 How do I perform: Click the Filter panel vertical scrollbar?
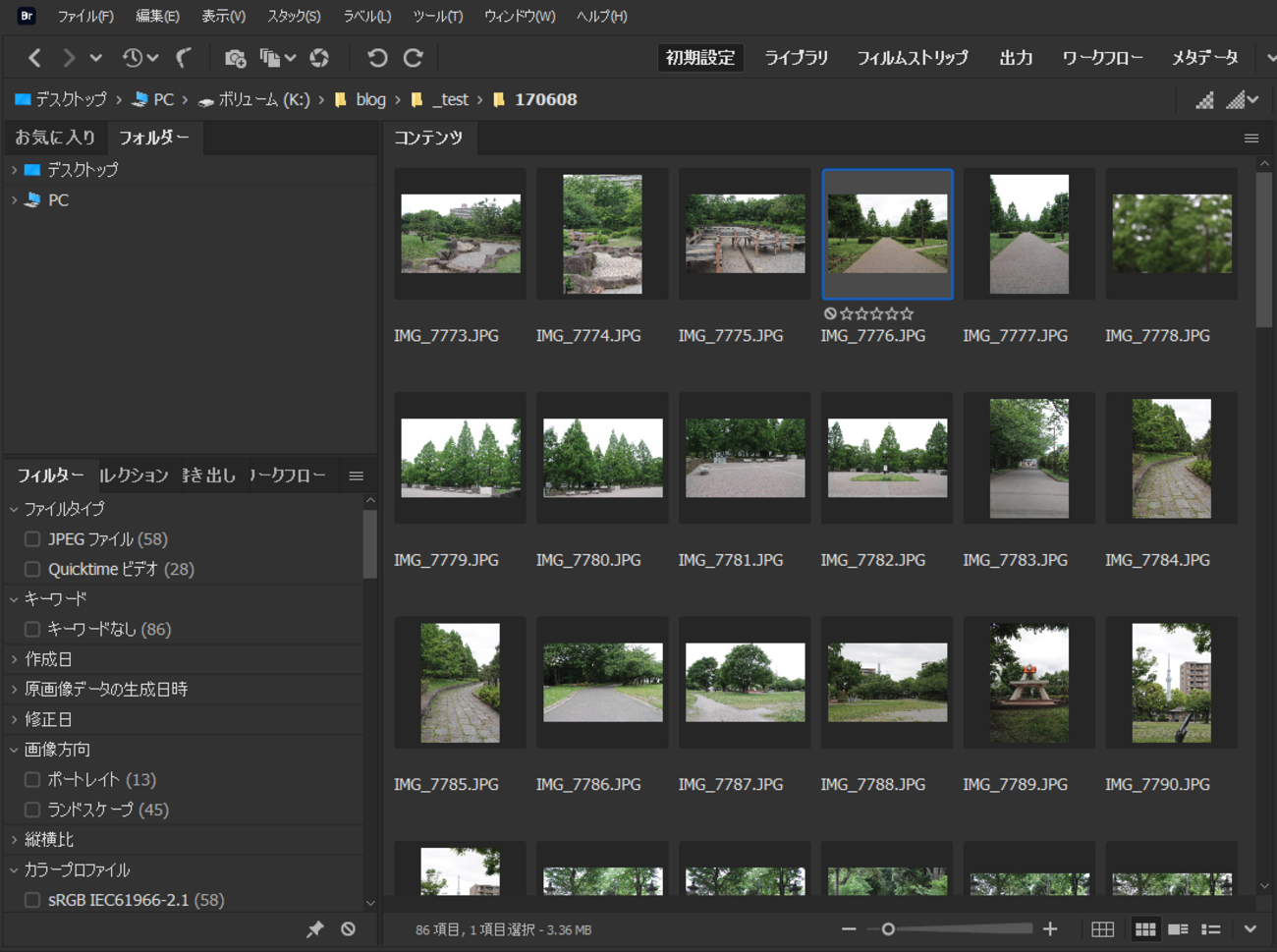[x=370, y=543]
